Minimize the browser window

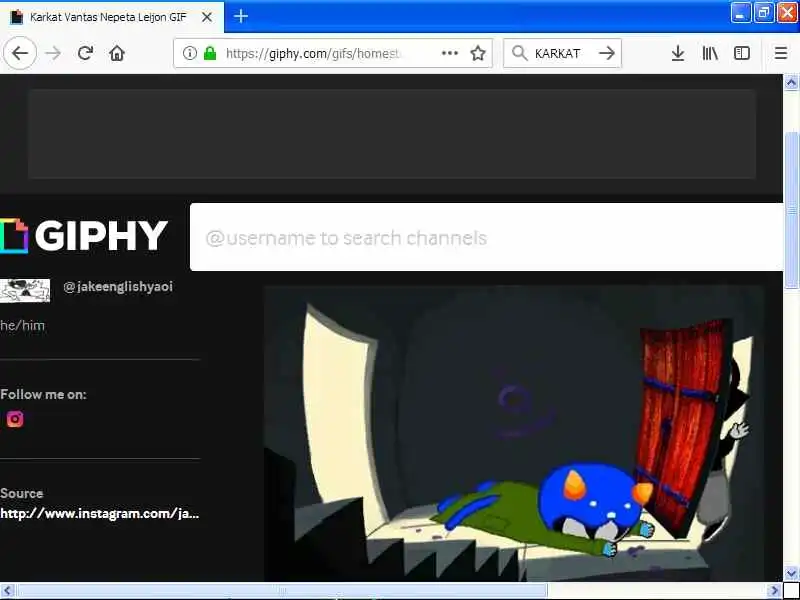[741, 13]
